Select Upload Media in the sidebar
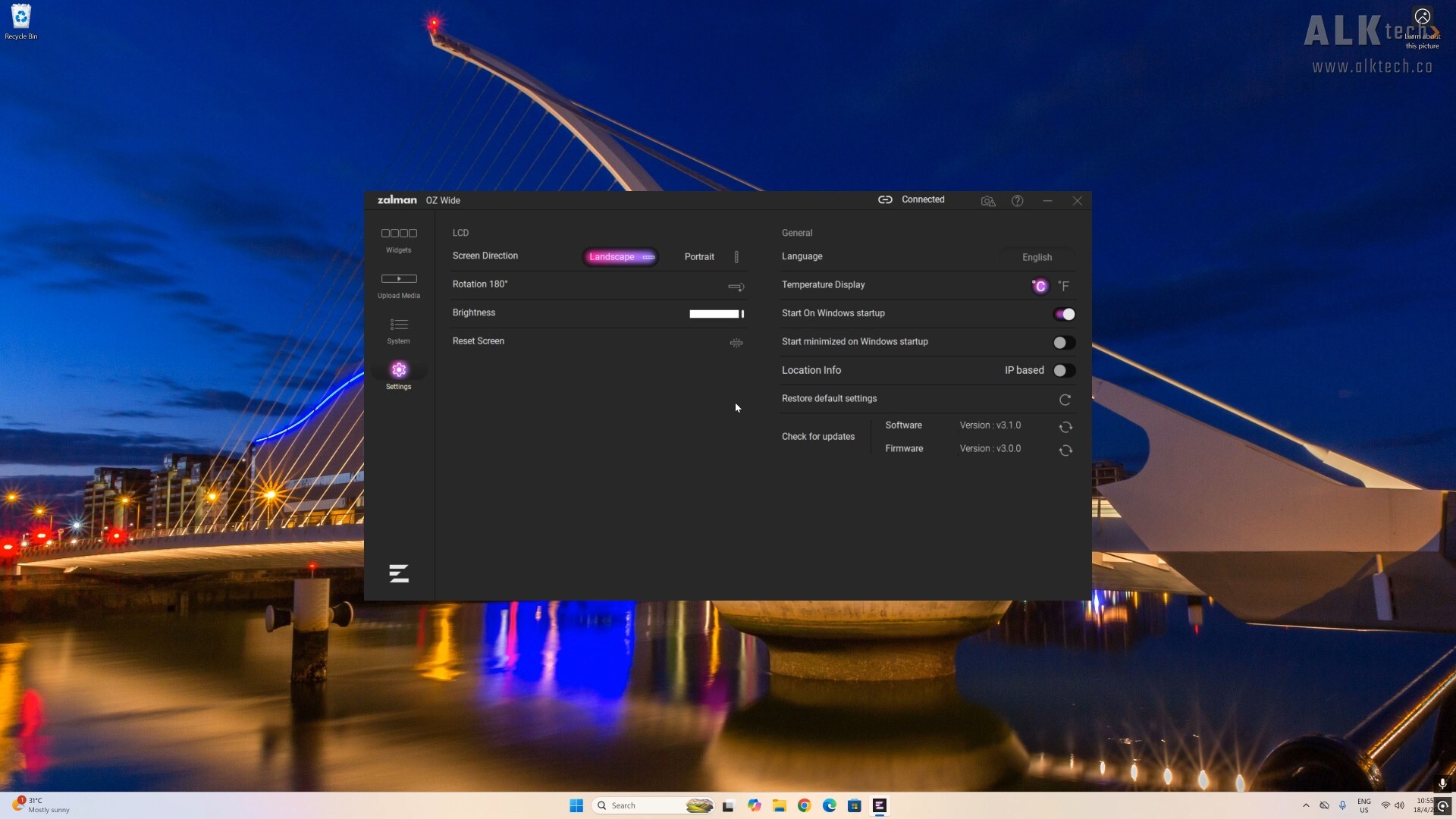The width and height of the screenshot is (1456, 819). [398, 284]
